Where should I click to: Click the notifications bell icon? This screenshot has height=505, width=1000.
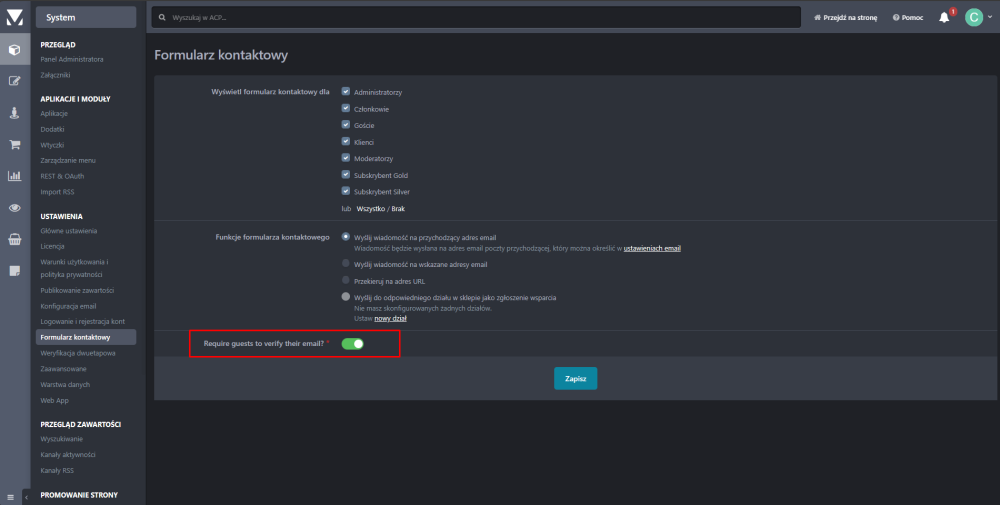coord(944,17)
